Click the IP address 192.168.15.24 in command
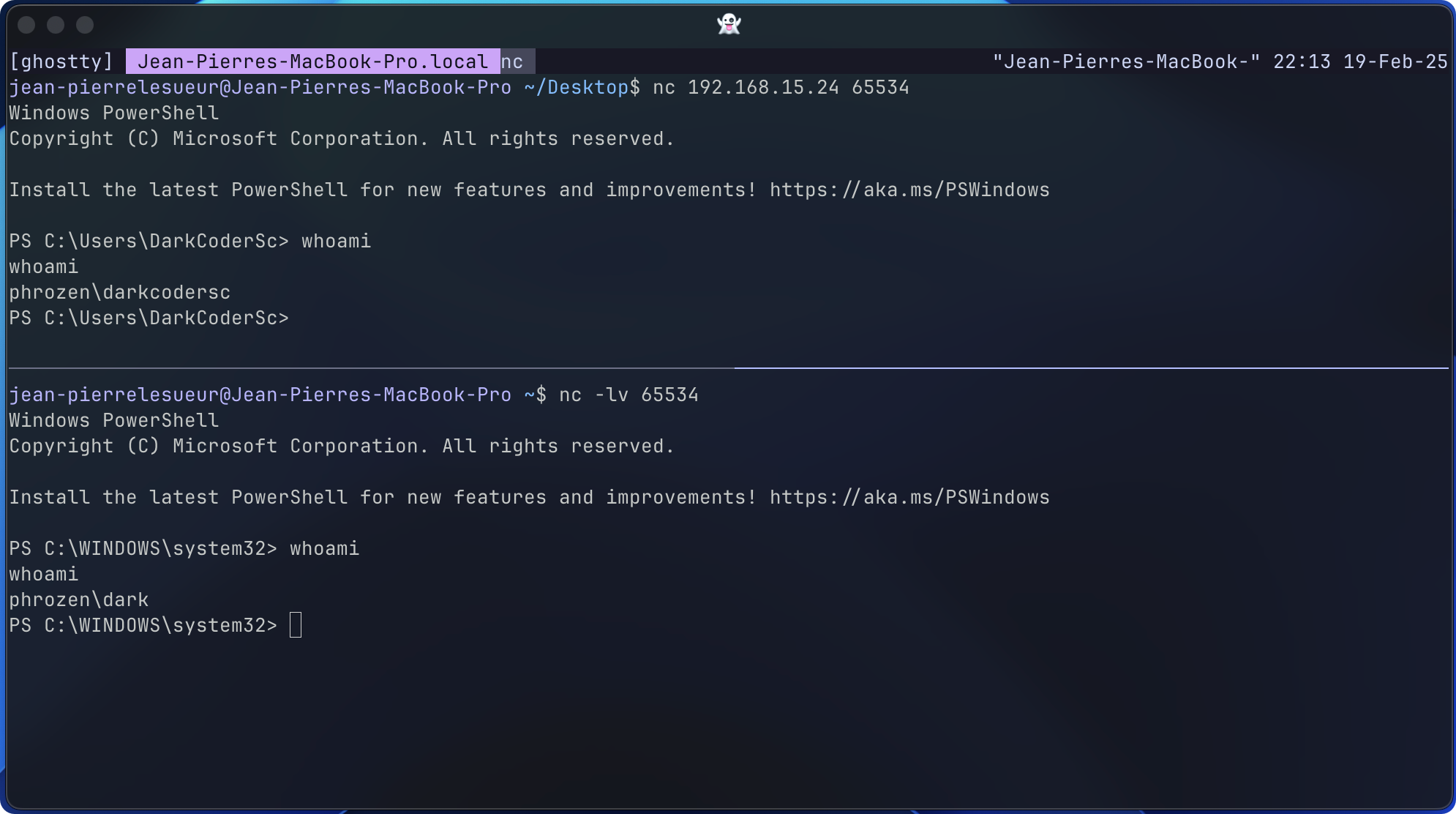Viewport: 1456px width, 814px height. click(762, 87)
